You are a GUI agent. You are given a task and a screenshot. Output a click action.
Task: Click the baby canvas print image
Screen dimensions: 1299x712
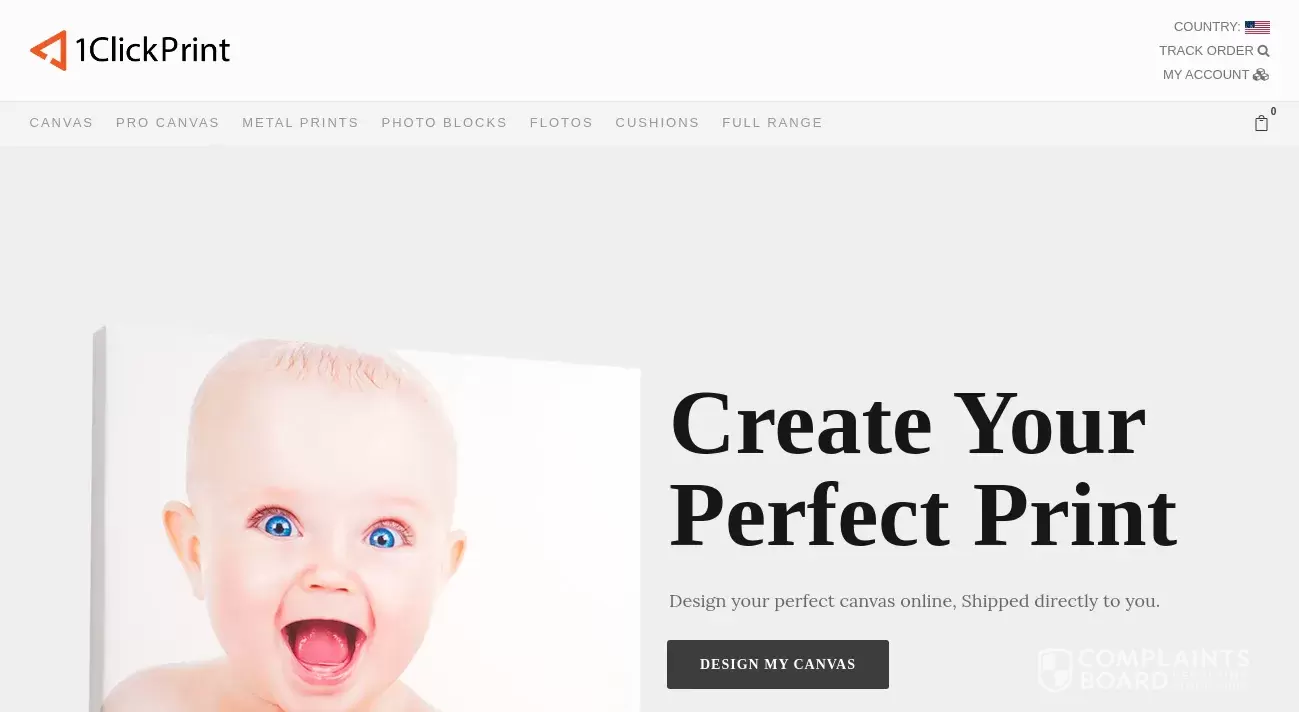point(365,518)
